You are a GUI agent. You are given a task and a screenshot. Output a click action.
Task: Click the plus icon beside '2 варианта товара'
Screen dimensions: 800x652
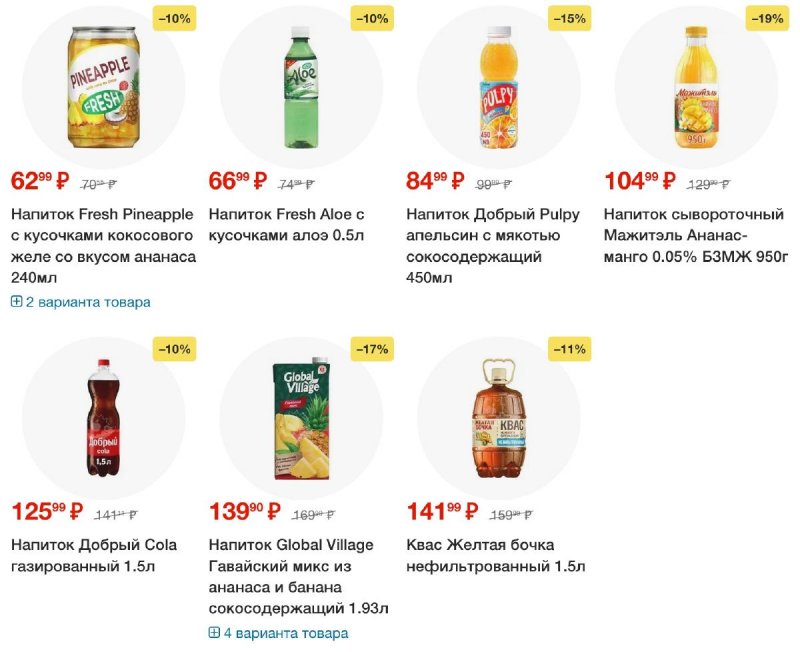coord(16,302)
